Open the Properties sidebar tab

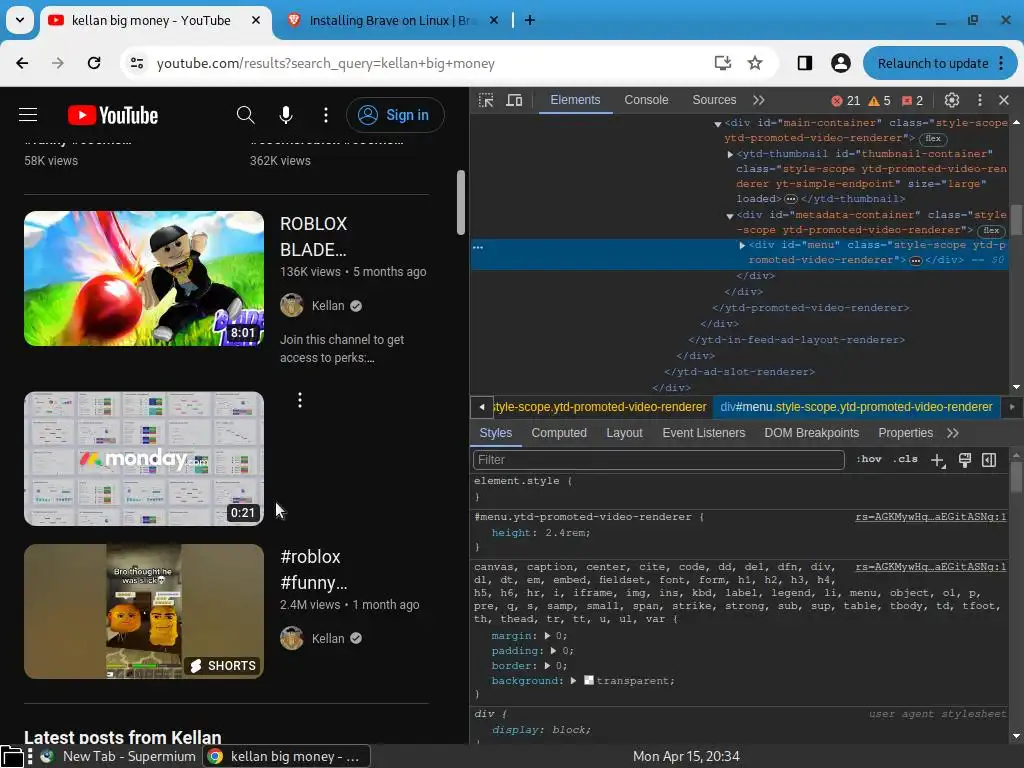905,433
